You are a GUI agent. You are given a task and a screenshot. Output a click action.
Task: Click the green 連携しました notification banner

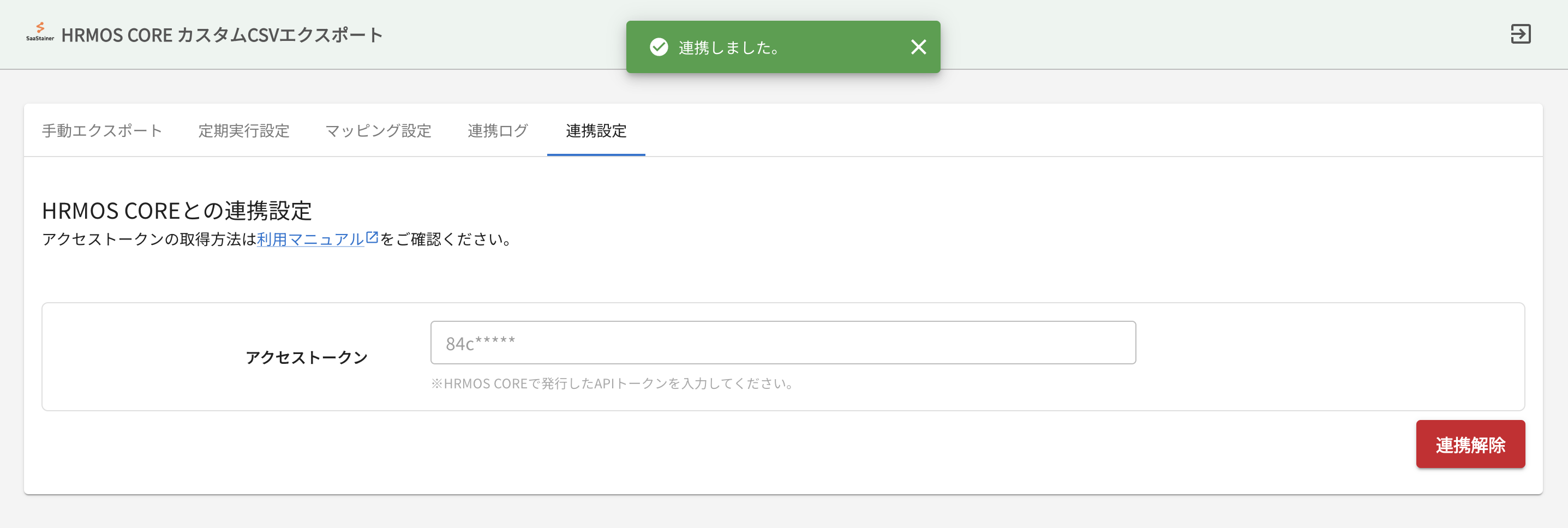[782, 47]
